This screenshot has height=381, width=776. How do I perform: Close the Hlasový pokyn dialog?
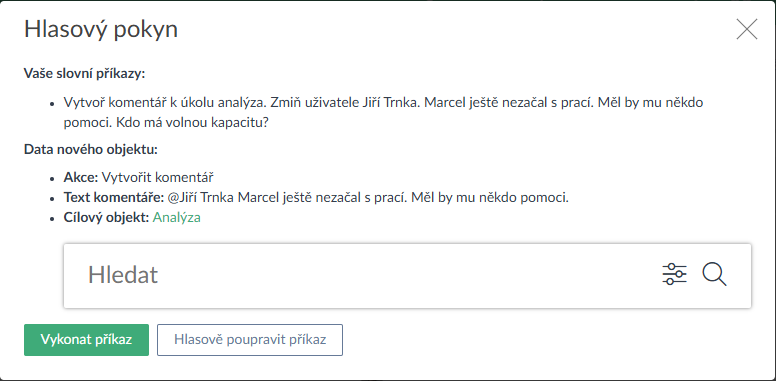click(x=747, y=29)
